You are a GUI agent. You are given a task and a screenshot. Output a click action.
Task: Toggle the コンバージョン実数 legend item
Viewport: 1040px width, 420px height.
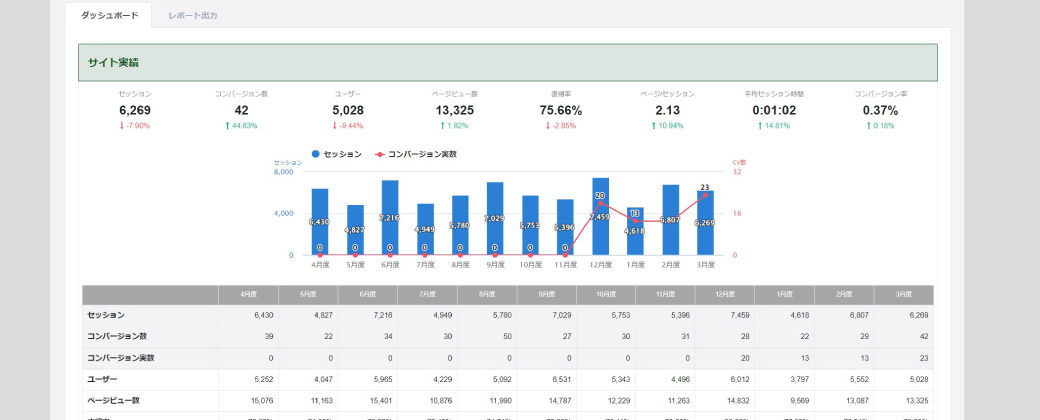tap(421, 155)
